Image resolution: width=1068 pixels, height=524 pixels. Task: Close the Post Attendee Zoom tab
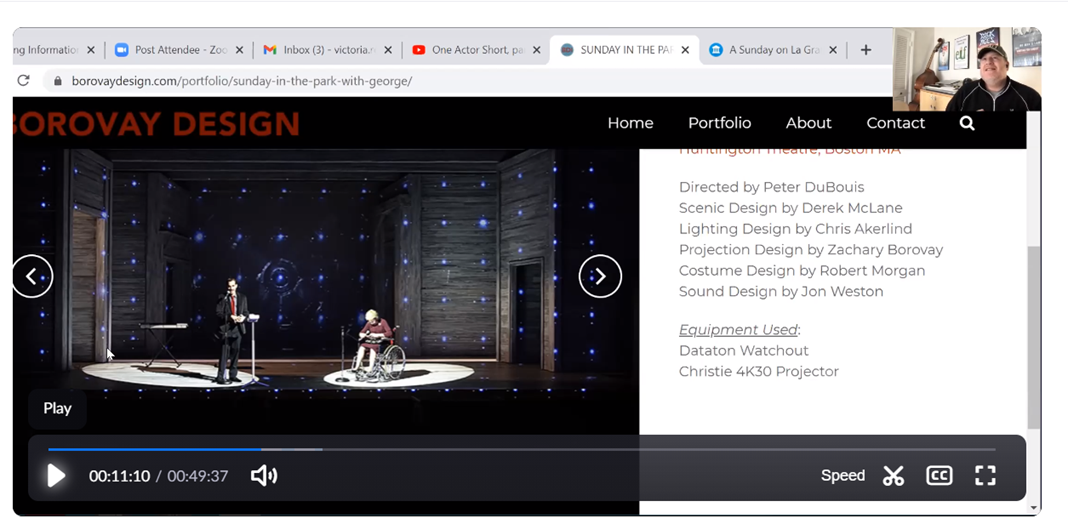(239, 50)
